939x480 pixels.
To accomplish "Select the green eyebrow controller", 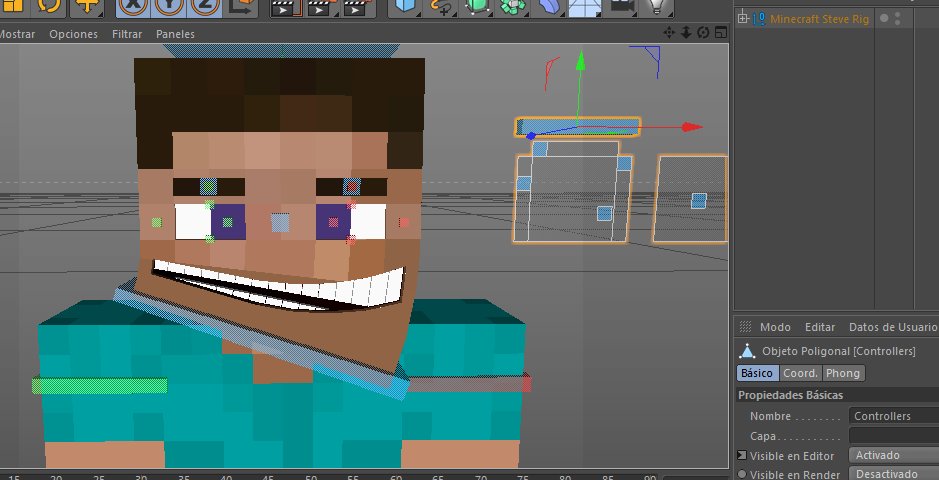I will click(x=208, y=186).
